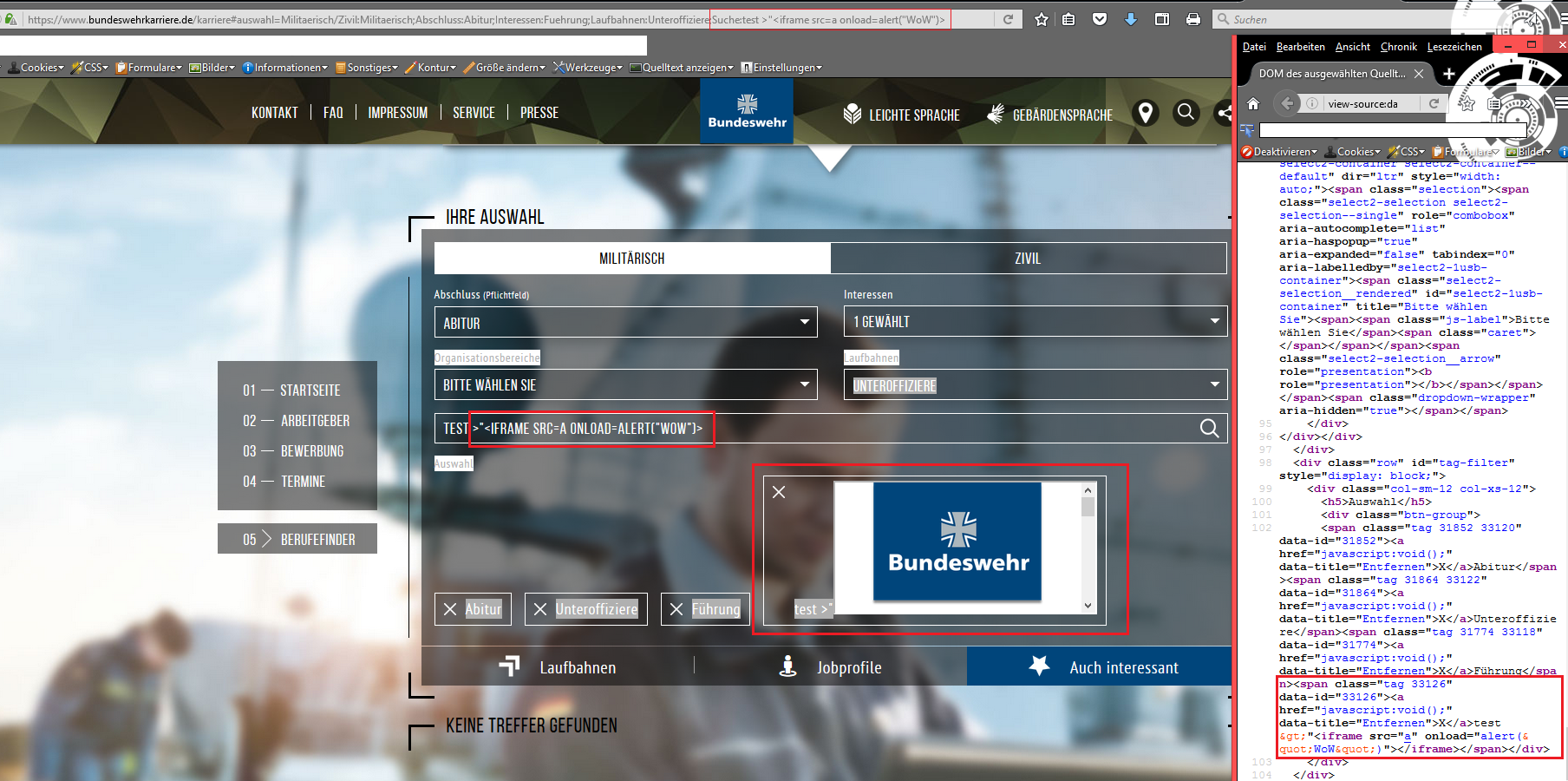Screen dimensions: 1568x781
Task: Open Formulare menu in main developer toolbar
Action: point(149,68)
